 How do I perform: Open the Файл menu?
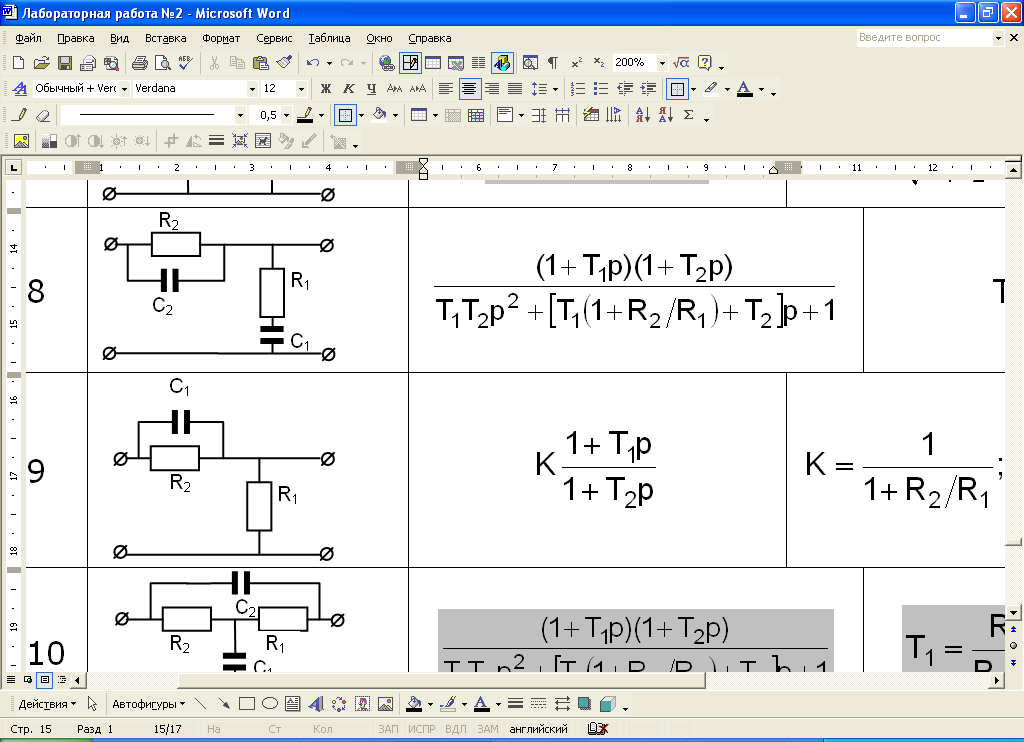[28, 38]
